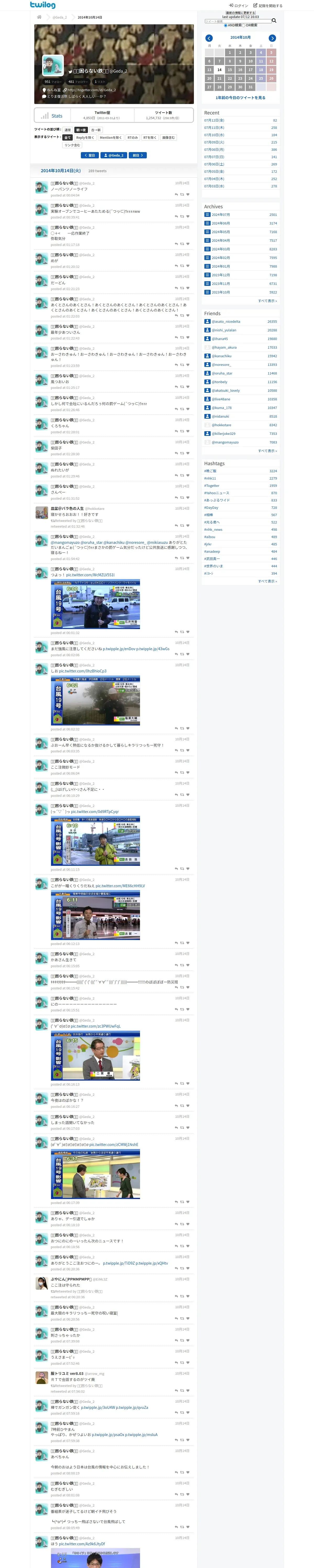
Task: Set tweet order to 古→新
Action: point(96,130)
